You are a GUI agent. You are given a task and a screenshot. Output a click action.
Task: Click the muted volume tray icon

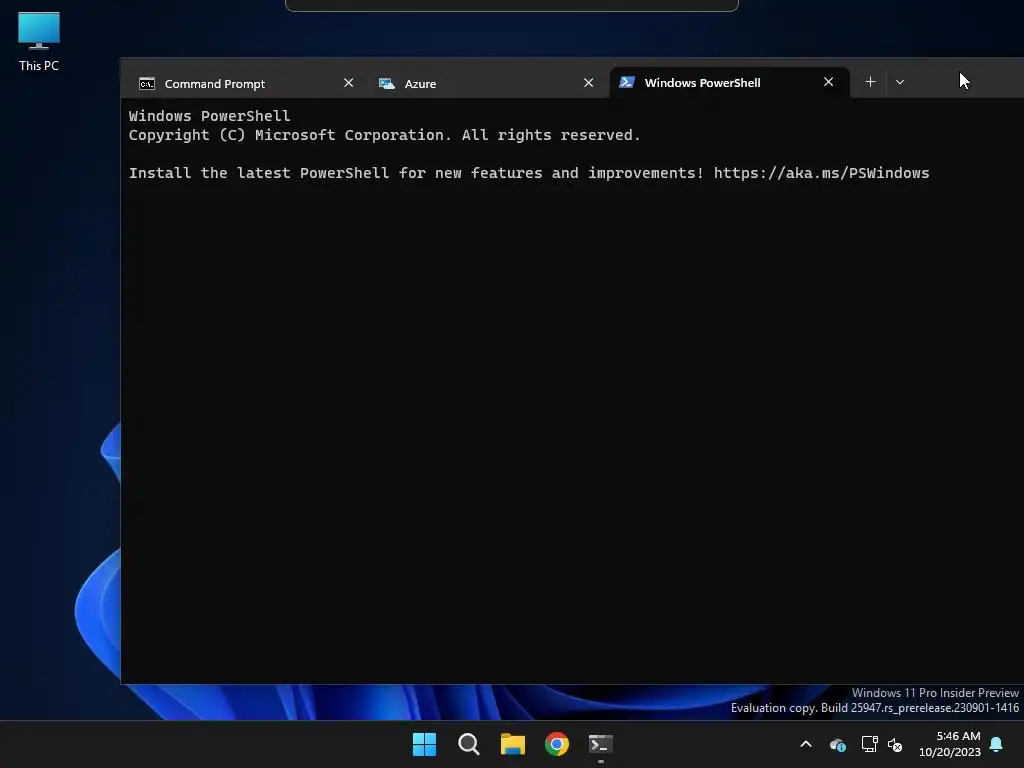[895, 744]
